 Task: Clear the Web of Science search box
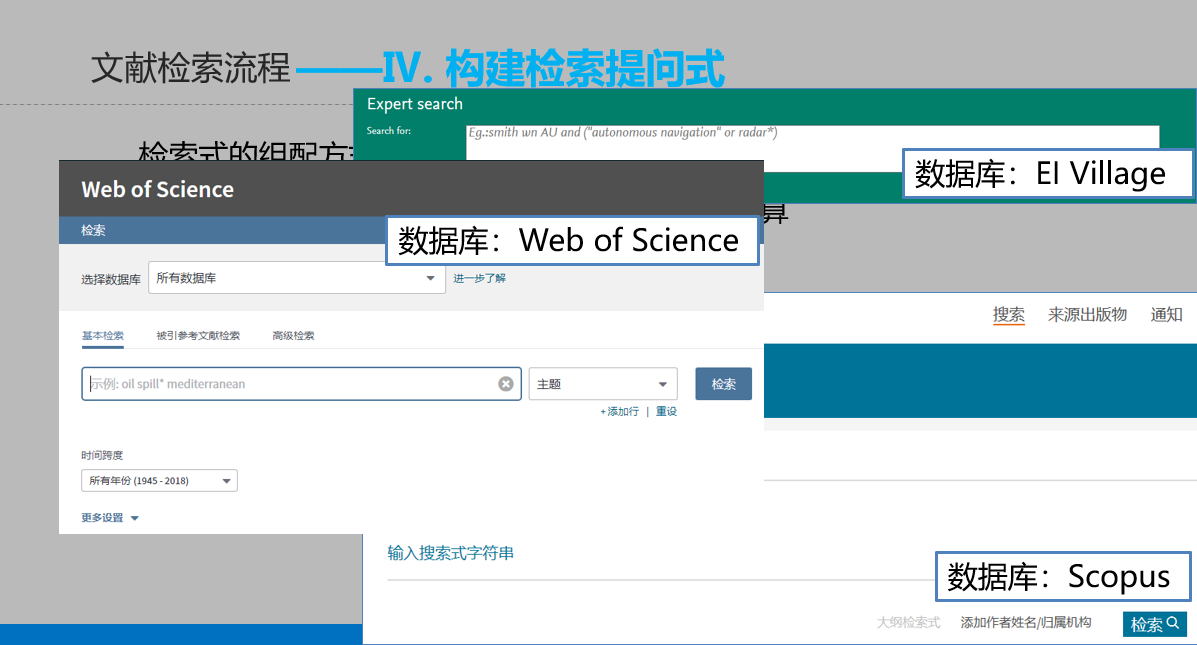click(505, 384)
